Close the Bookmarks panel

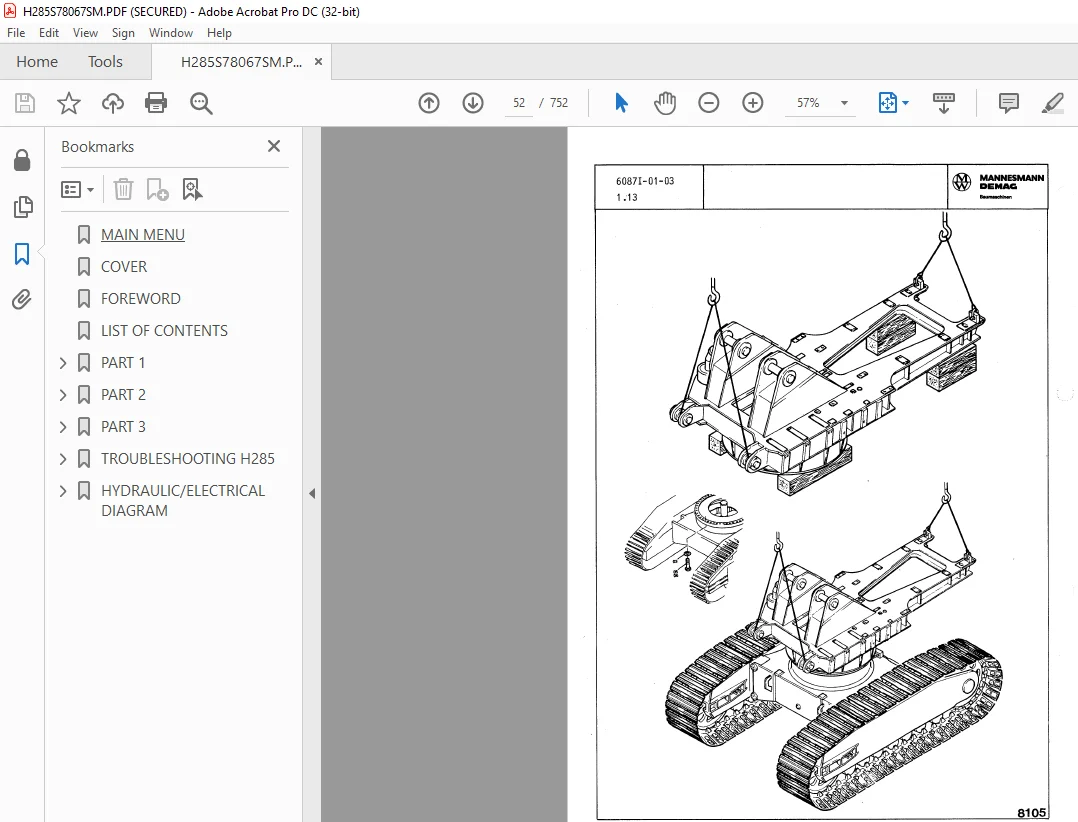pos(274,146)
